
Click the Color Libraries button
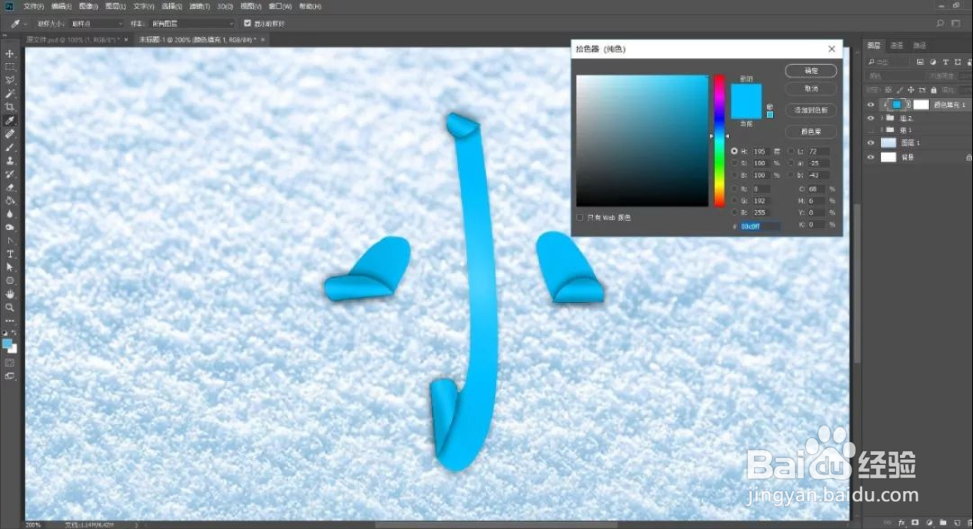tap(810, 132)
